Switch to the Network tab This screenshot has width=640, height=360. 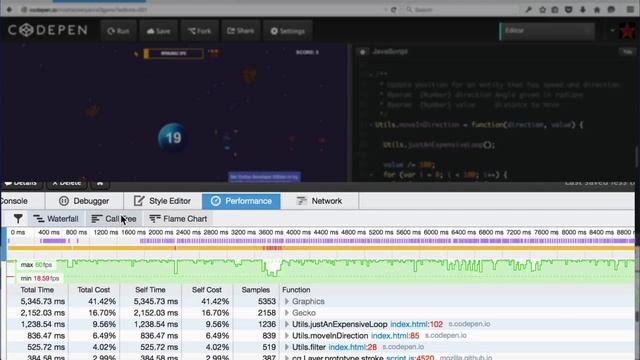[x=319, y=201]
